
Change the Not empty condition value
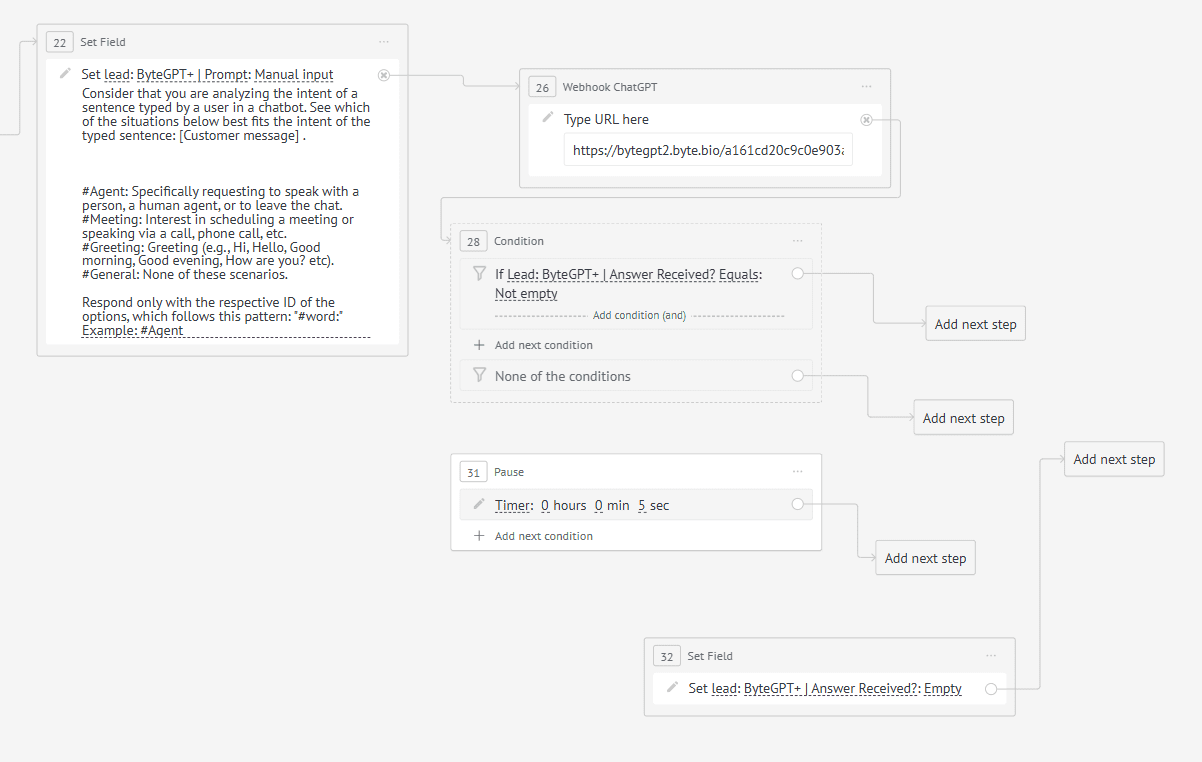pyautogui.click(x=526, y=294)
